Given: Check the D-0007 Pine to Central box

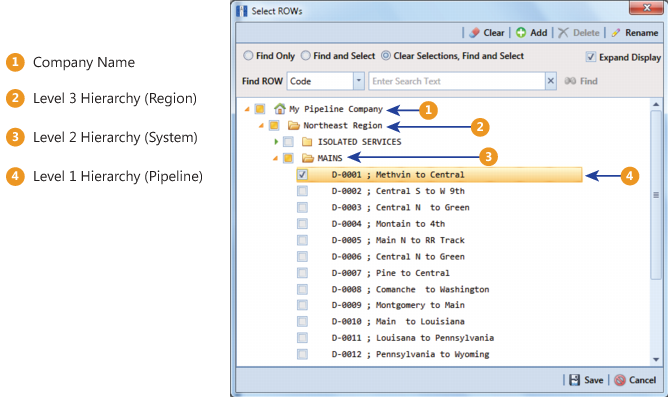Looking at the screenshot, I should point(303,273).
